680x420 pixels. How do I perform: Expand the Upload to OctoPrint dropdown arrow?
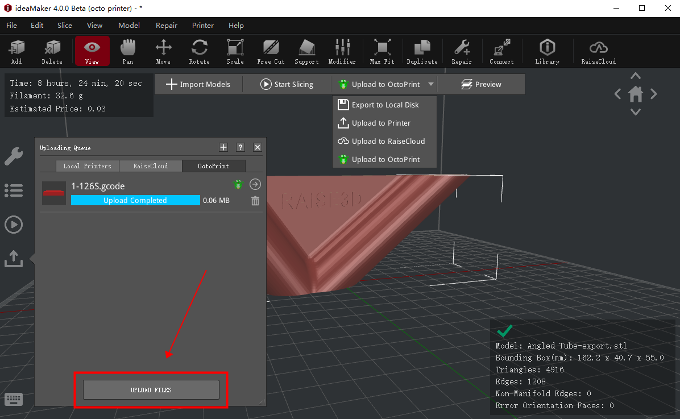pos(431,84)
